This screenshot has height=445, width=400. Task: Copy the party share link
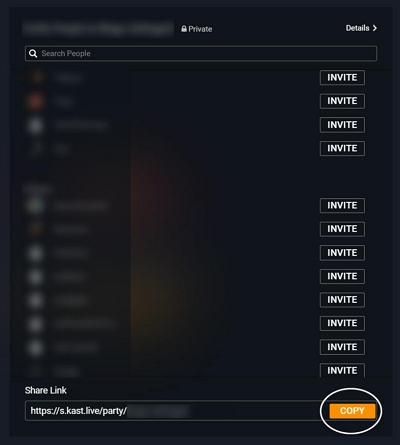pyautogui.click(x=352, y=411)
